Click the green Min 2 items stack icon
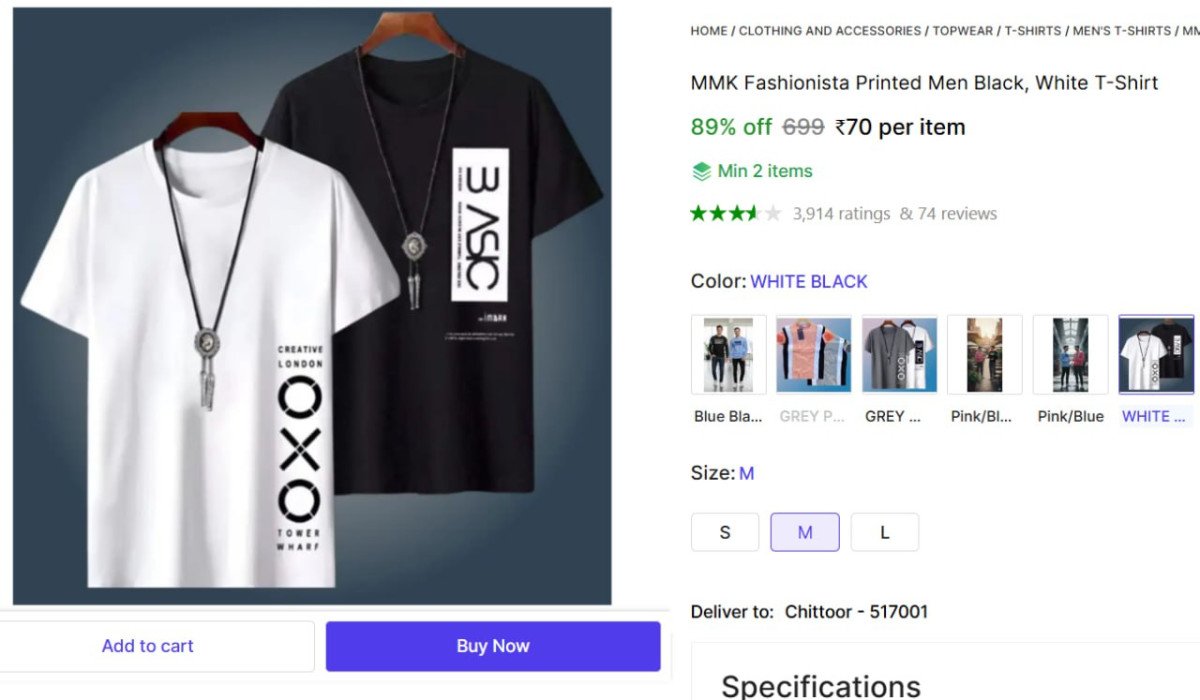This screenshot has height=700, width=1200. point(702,171)
